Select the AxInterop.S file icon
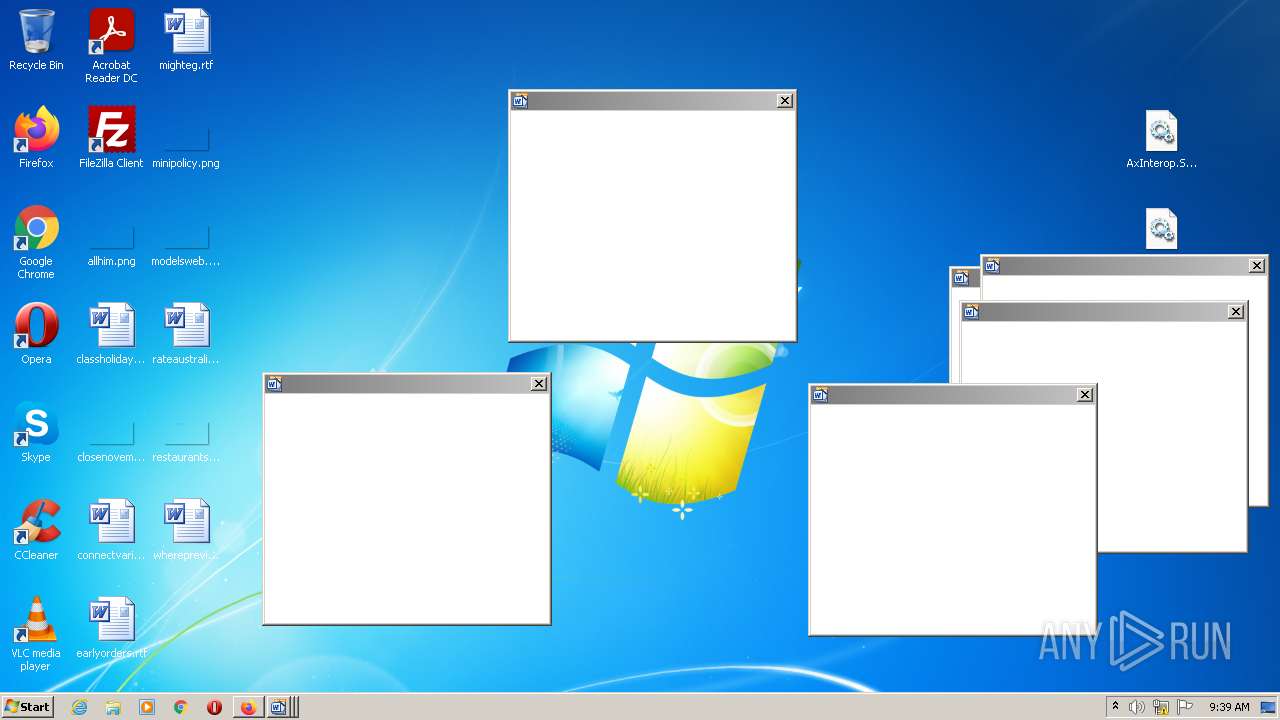1280x720 pixels. (1161, 138)
